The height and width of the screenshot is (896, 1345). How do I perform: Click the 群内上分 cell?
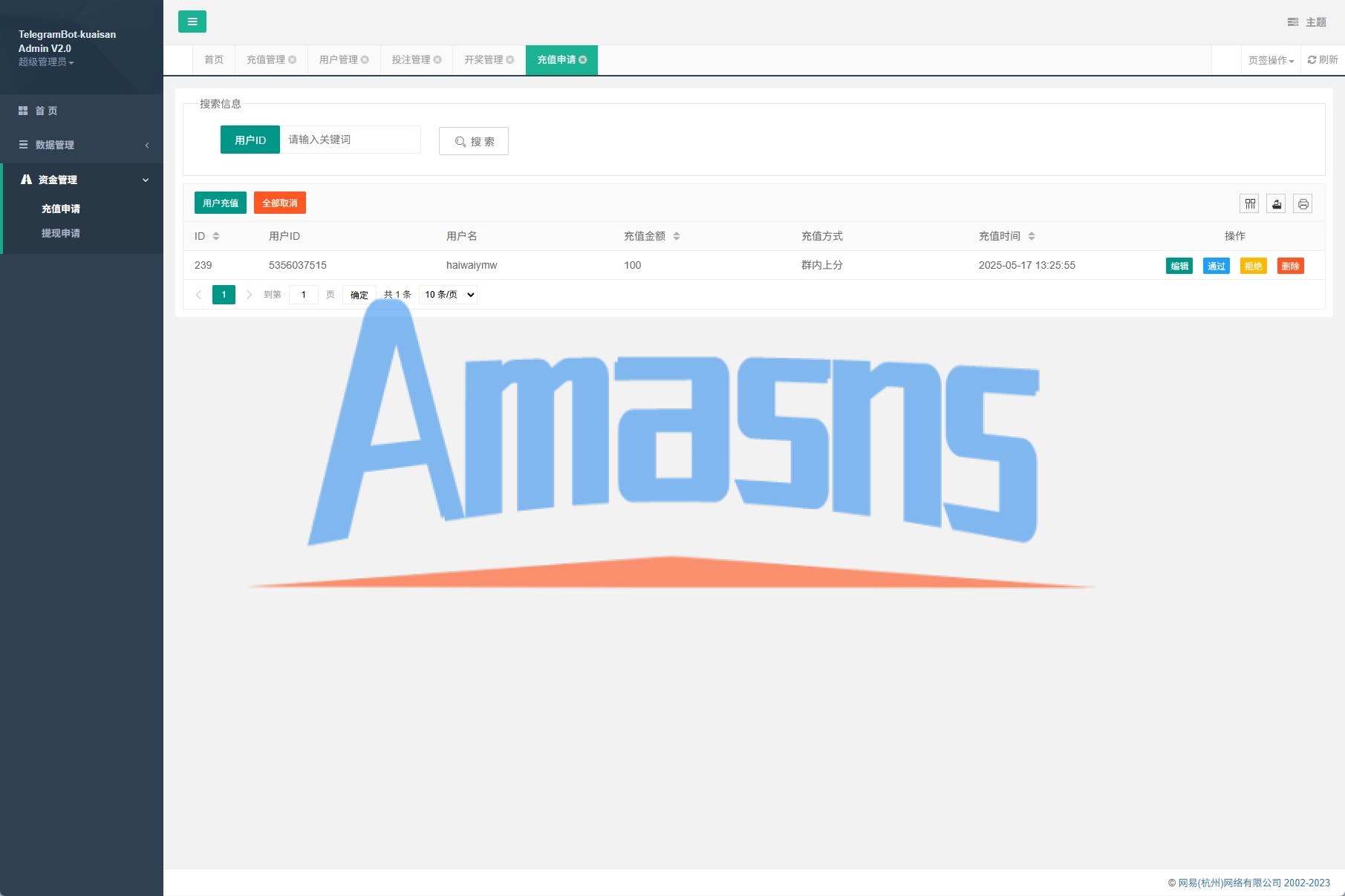pyautogui.click(x=822, y=265)
